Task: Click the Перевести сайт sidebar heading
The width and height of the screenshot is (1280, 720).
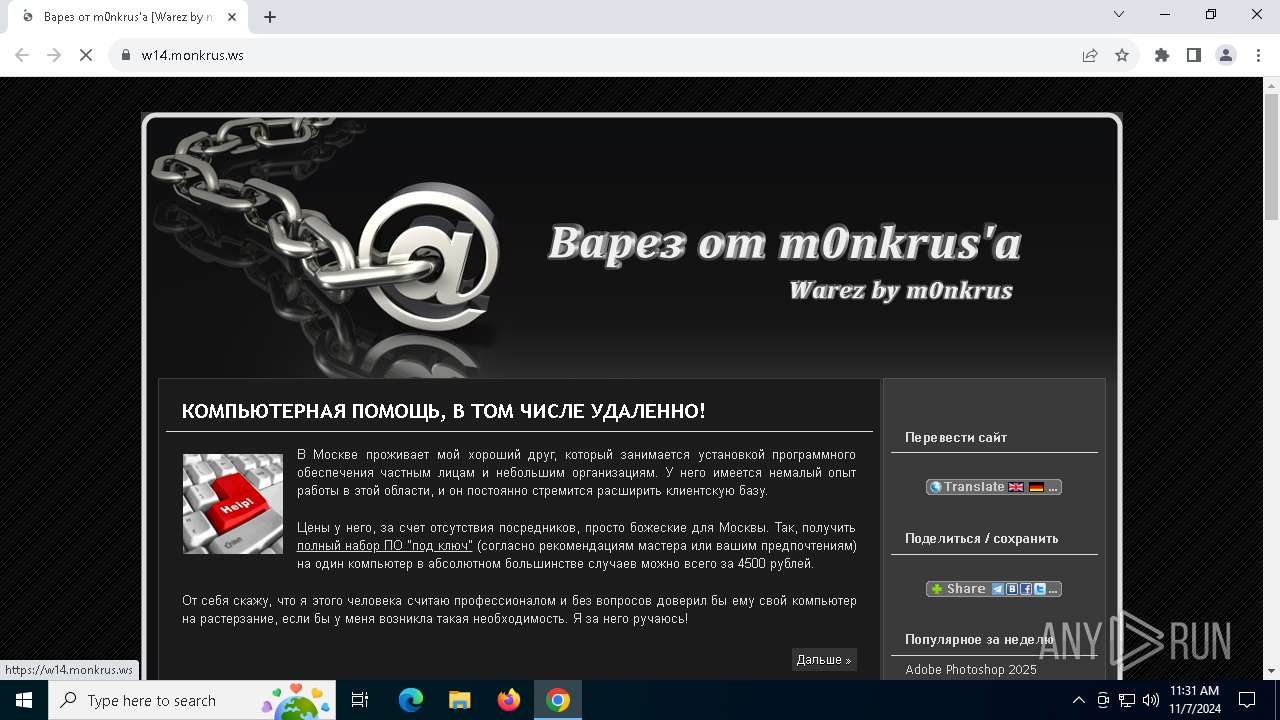Action: (x=956, y=437)
